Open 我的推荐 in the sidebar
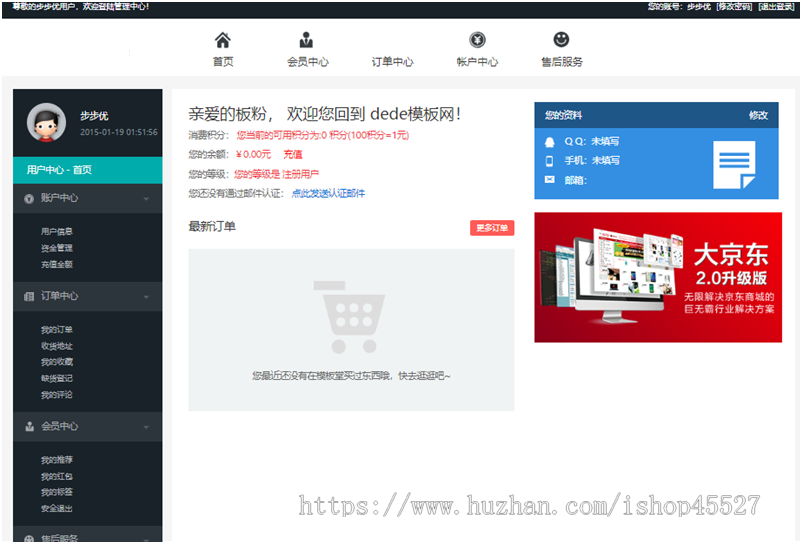 click(57, 460)
